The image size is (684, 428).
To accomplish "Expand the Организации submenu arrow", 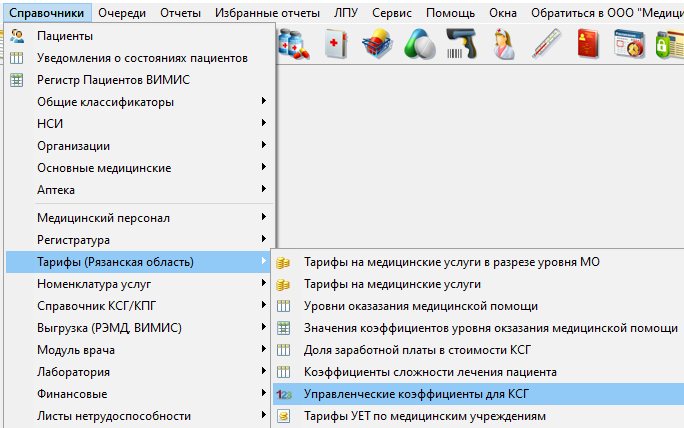I will (x=263, y=144).
